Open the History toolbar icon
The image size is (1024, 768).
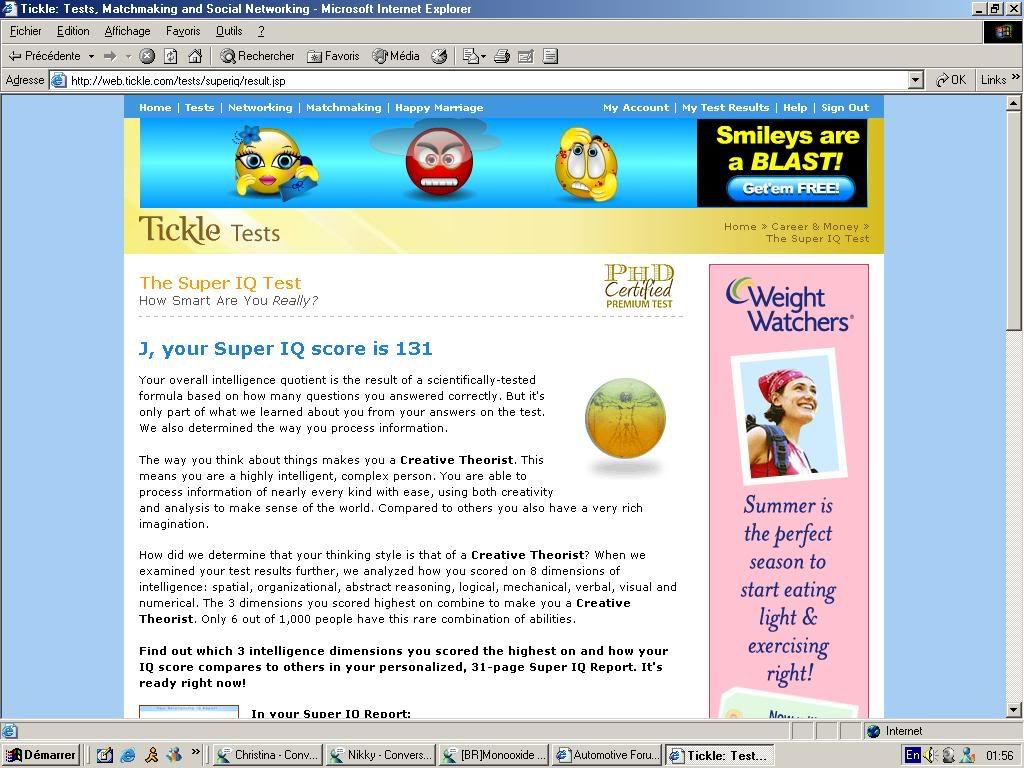[439, 56]
